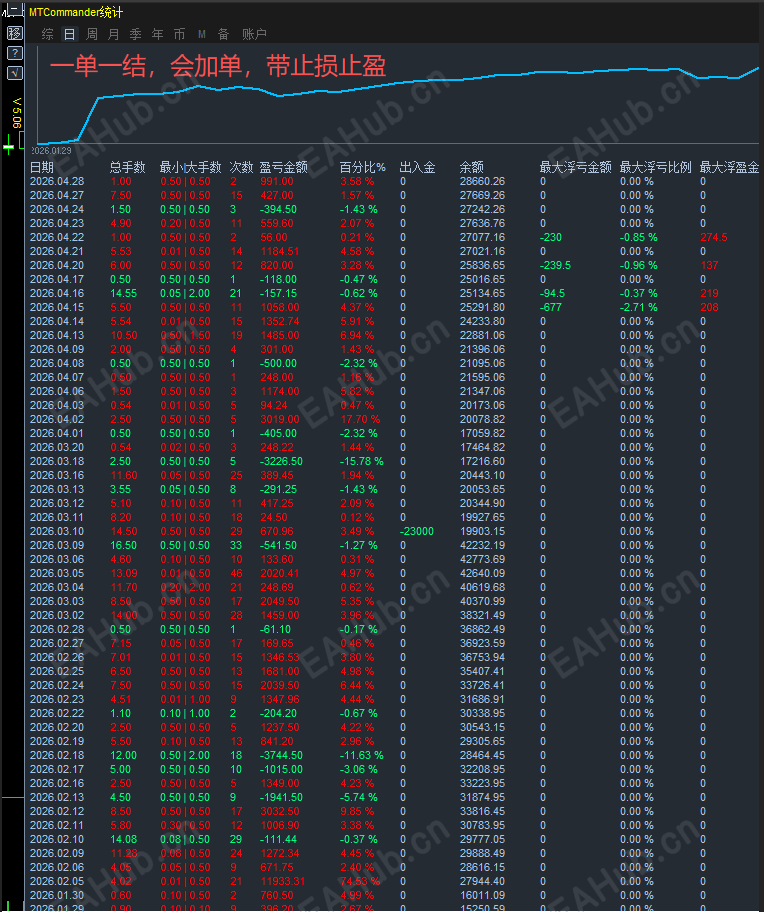
Task: Click the 总手数 column header
Action: (127, 168)
